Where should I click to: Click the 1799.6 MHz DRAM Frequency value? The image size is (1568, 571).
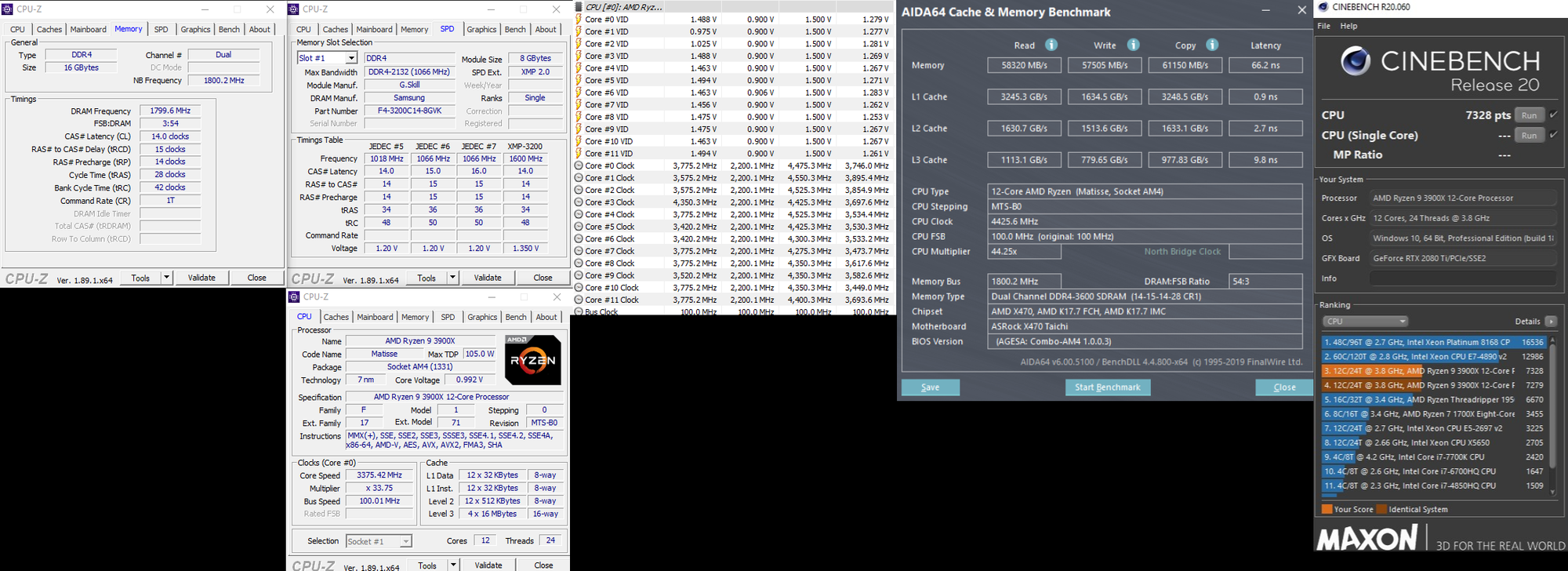170,111
